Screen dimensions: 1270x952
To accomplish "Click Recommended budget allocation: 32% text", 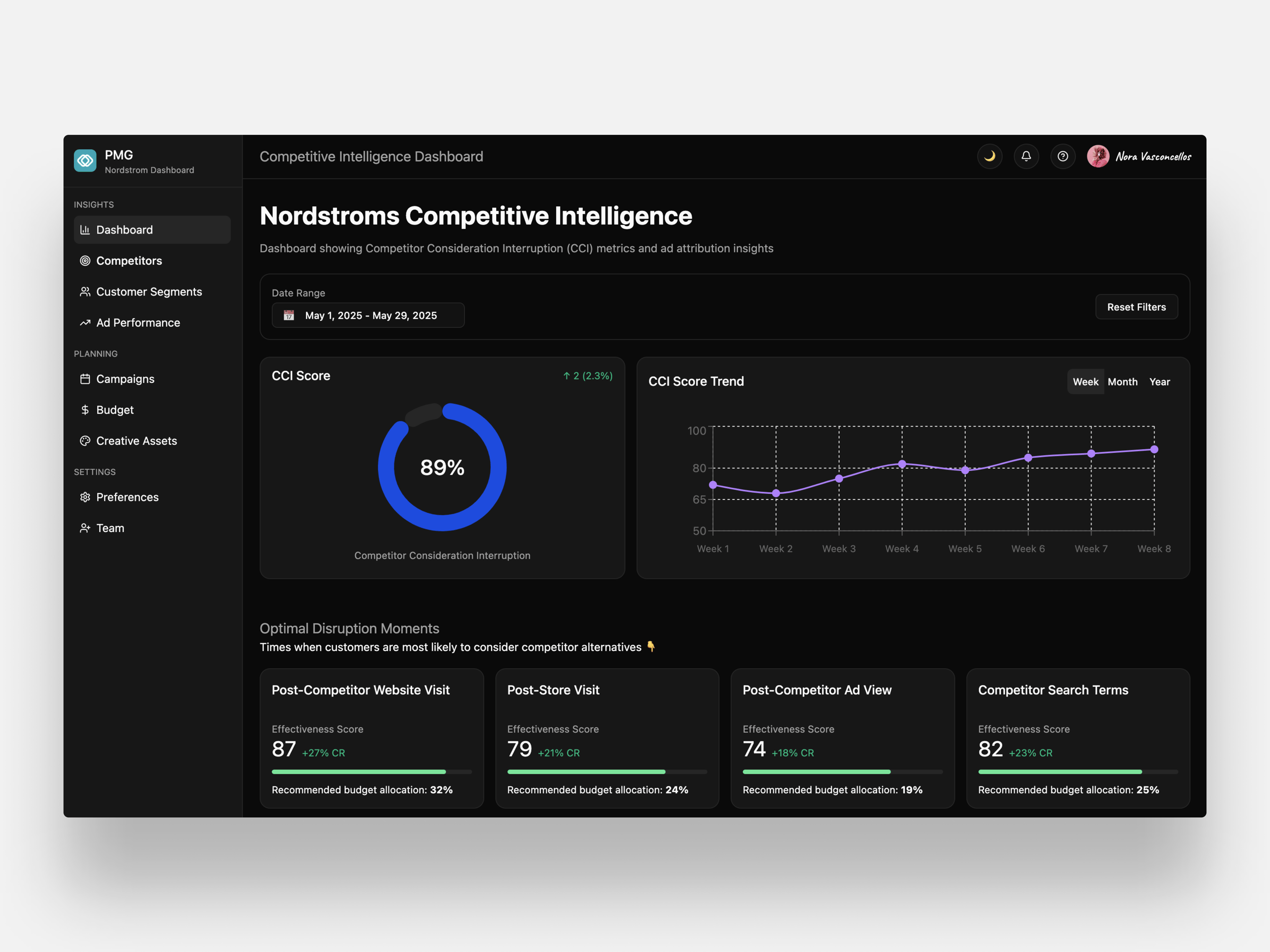I will point(362,789).
